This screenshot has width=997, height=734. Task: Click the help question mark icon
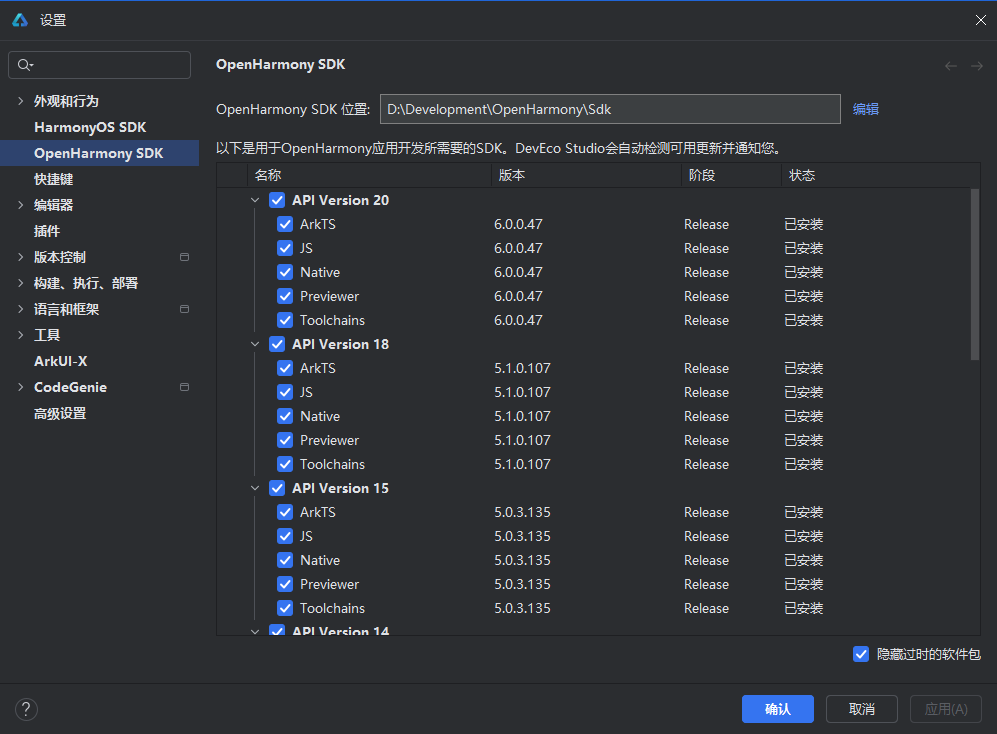click(26, 709)
